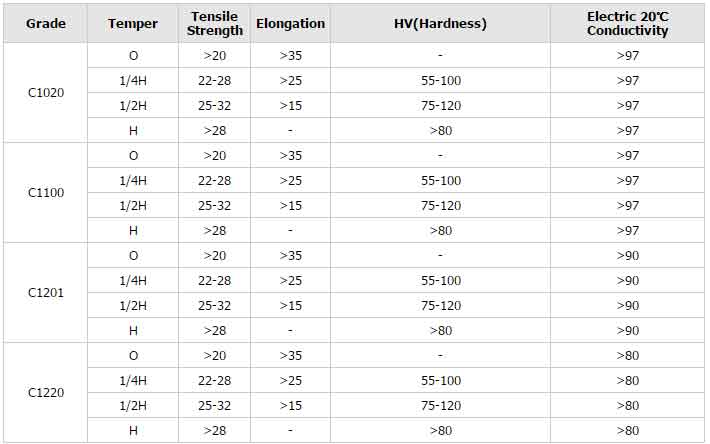Image resolution: width=710 pixels, height=444 pixels.
Task: Click the 55-100 hardness value for C1020
Action: coord(440,81)
